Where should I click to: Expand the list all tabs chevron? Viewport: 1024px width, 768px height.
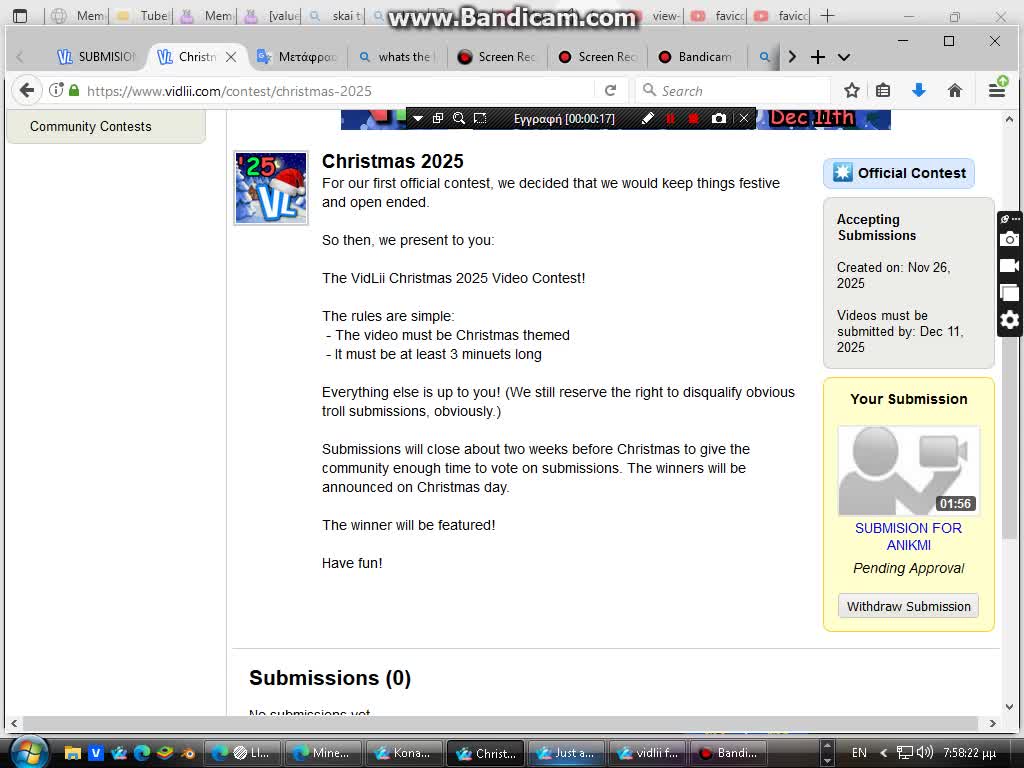click(843, 57)
